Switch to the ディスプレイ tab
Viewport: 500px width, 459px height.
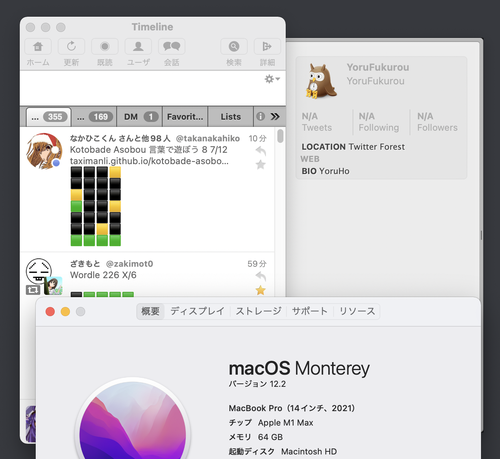(x=197, y=311)
